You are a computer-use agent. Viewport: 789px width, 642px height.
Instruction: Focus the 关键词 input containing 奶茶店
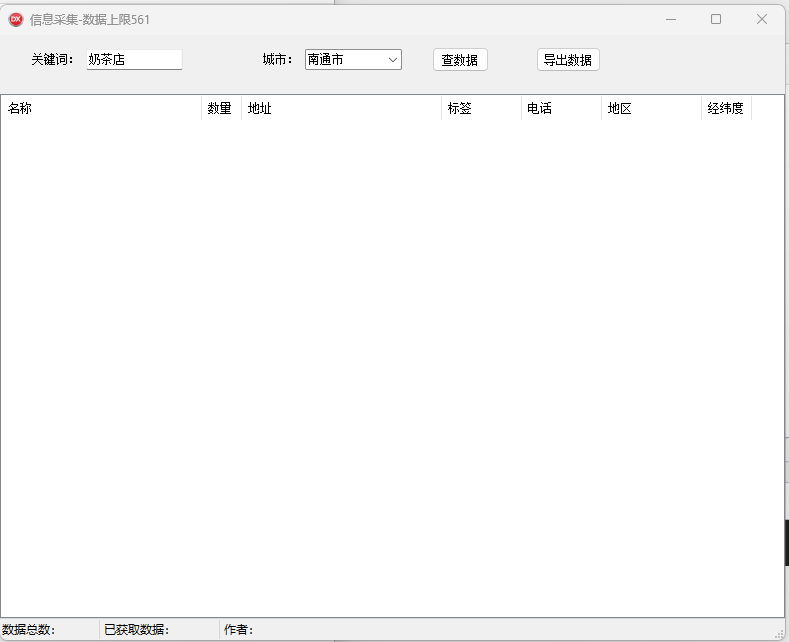click(x=134, y=60)
